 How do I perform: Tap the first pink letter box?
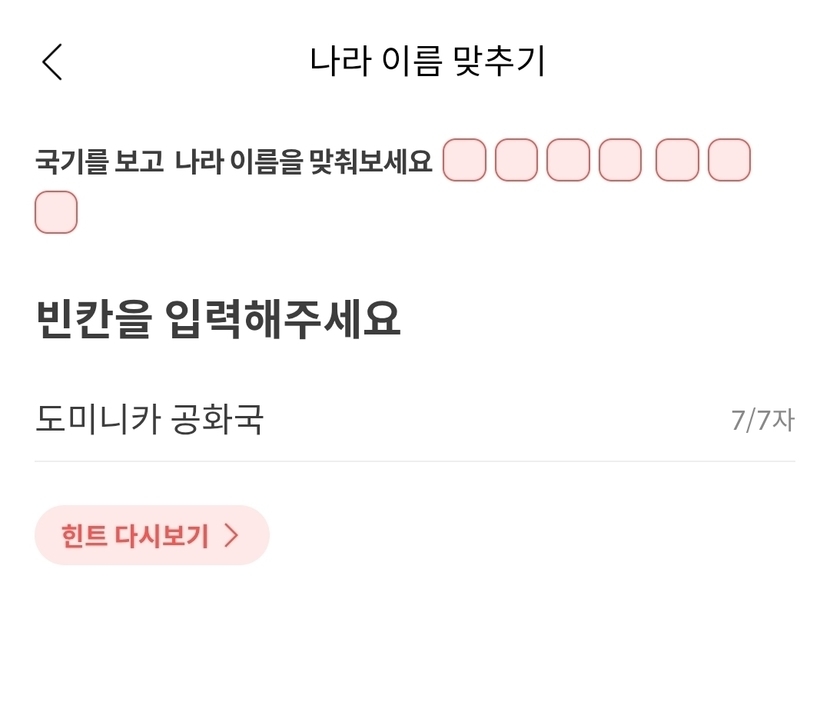[x=464, y=160]
